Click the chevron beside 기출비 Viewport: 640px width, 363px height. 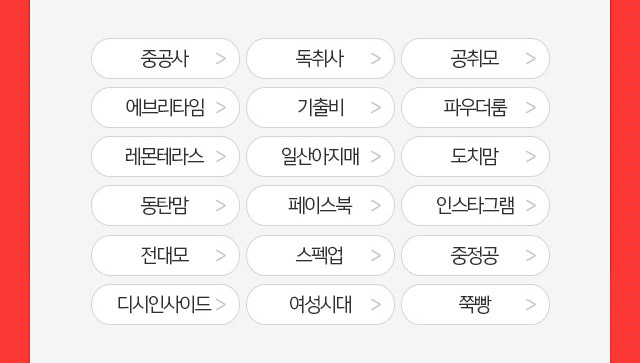coord(376,107)
